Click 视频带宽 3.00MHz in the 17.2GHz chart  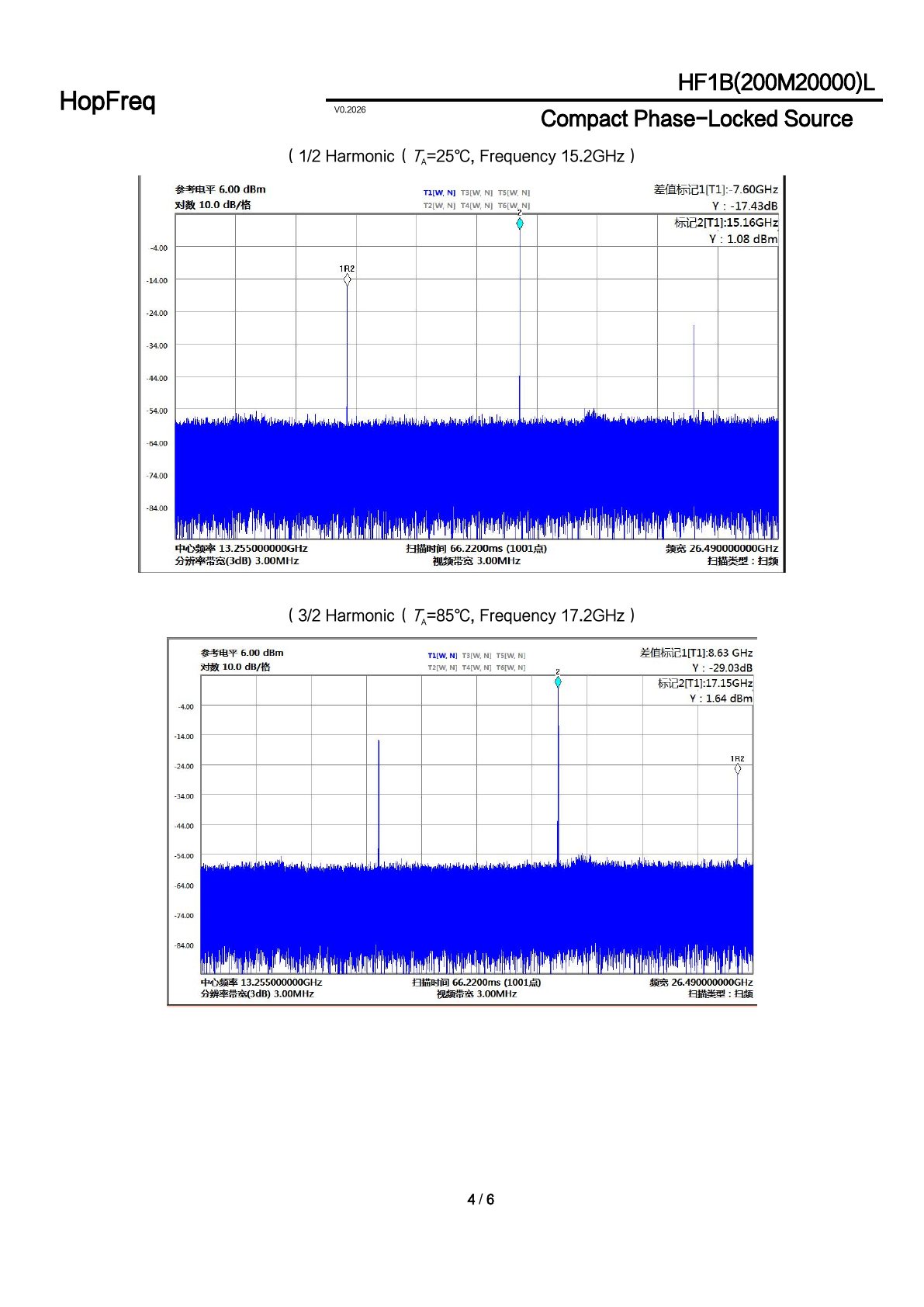click(476, 994)
